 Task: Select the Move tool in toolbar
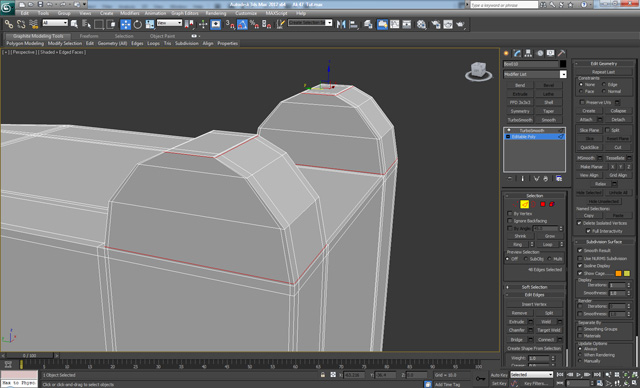point(125,24)
